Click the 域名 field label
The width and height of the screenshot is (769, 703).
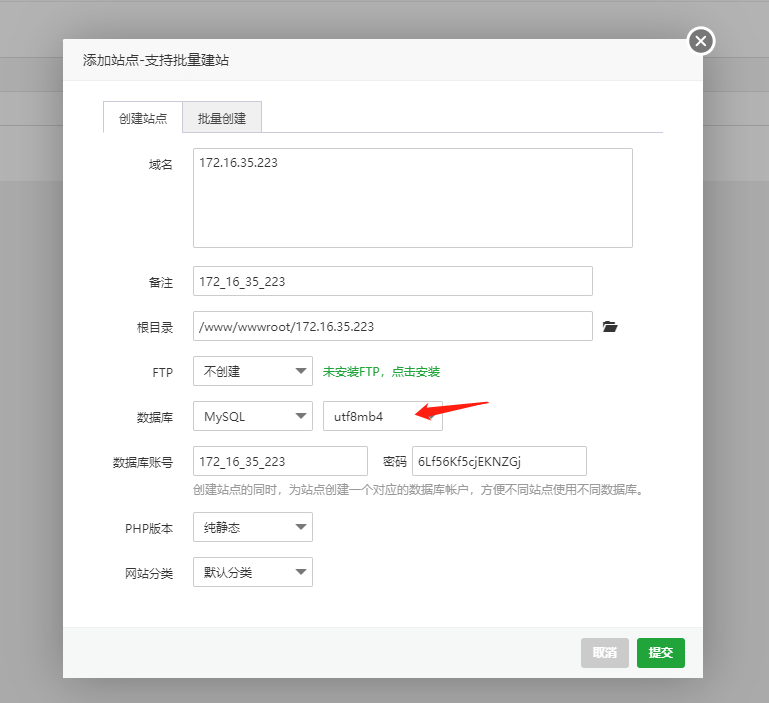point(160,164)
